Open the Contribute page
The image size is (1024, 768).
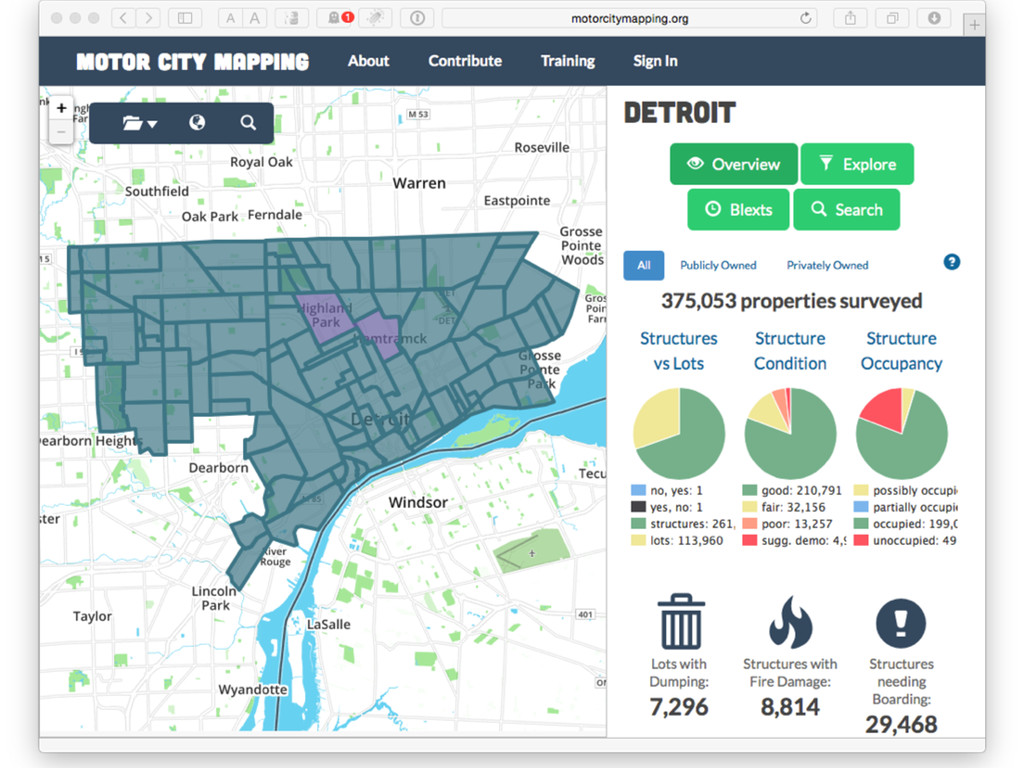point(465,61)
